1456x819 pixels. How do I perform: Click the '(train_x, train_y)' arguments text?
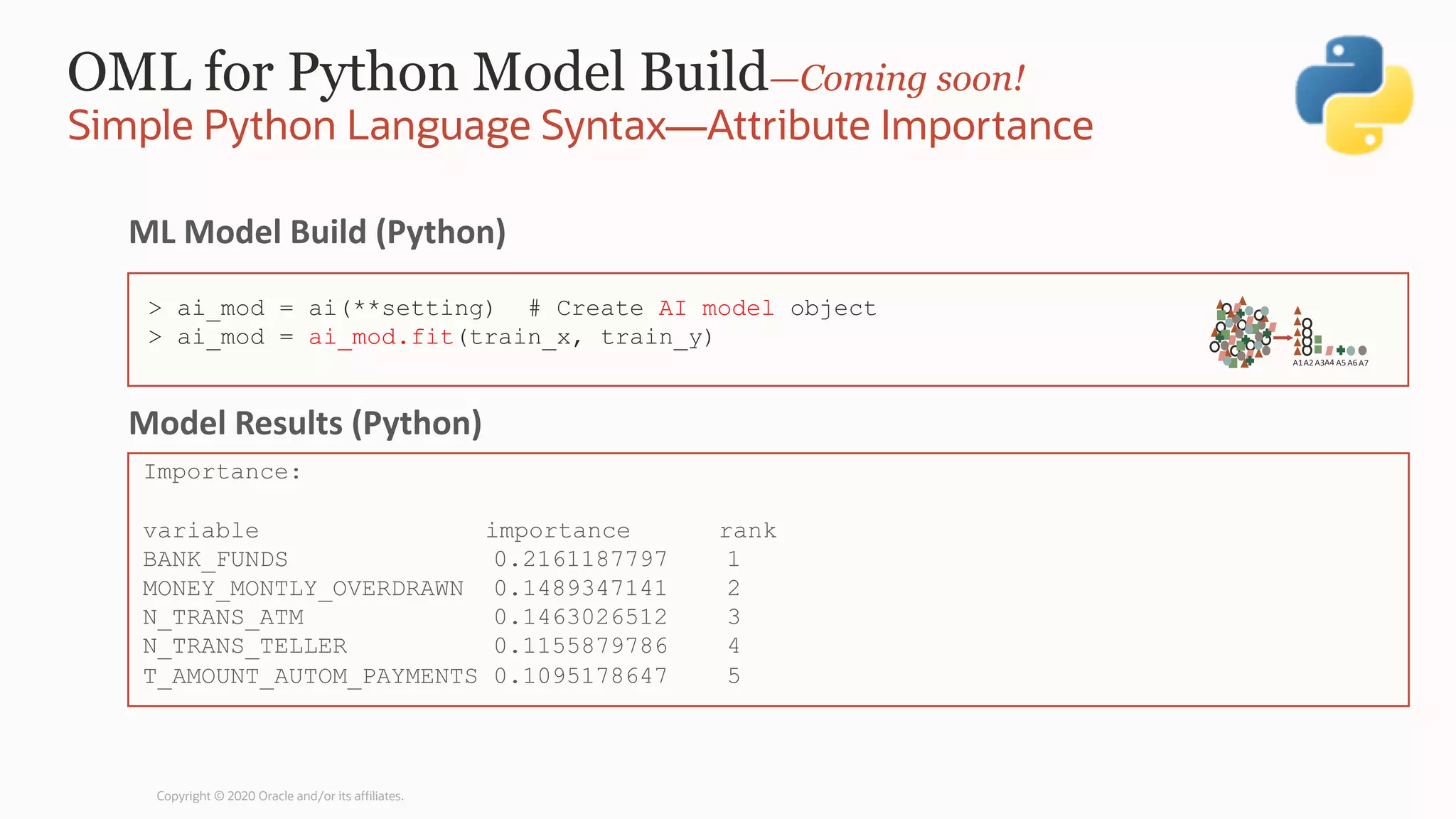[585, 337]
